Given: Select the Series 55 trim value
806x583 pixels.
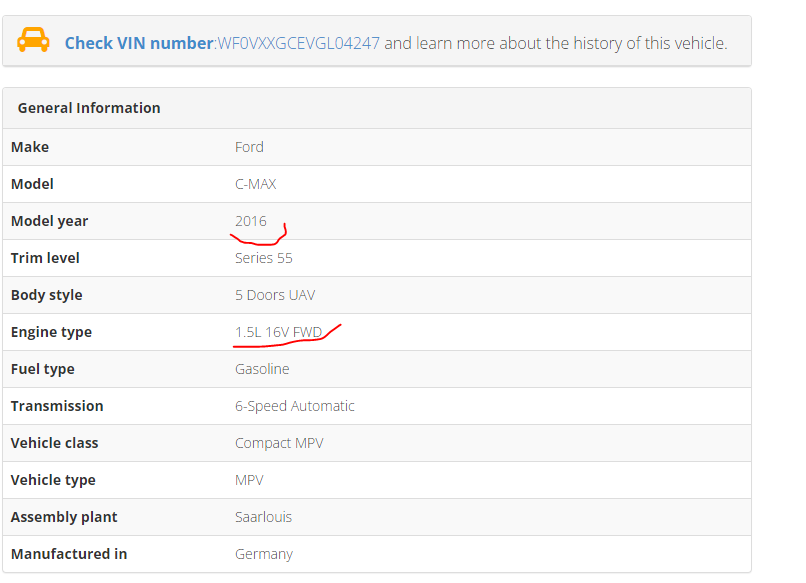Looking at the screenshot, I should [x=263, y=258].
